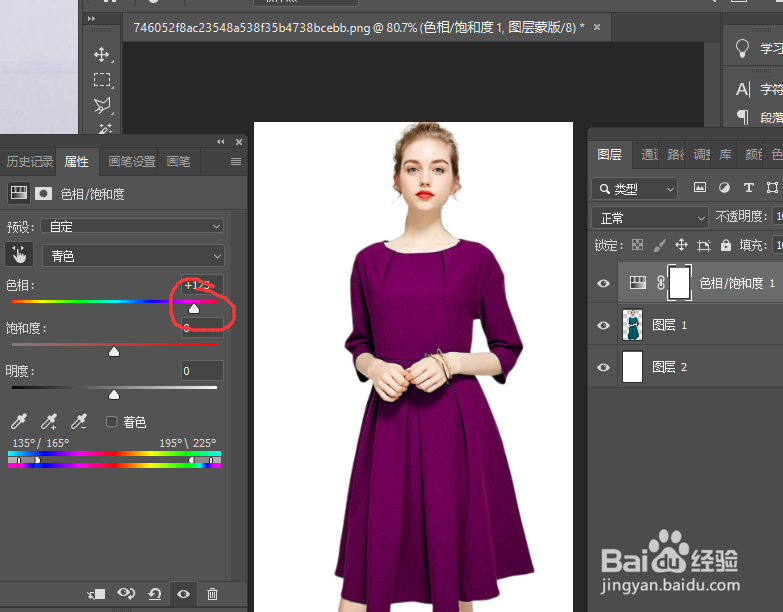Reset adjustment to defaults

pyautogui.click(x=155, y=594)
